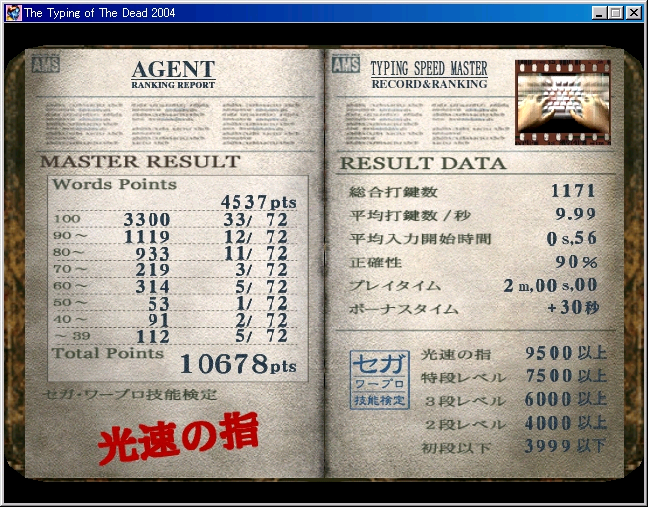The width and height of the screenshot is (648, 507).
Task: Click the MASTER RESULT heading
Action: pos(140,161)
